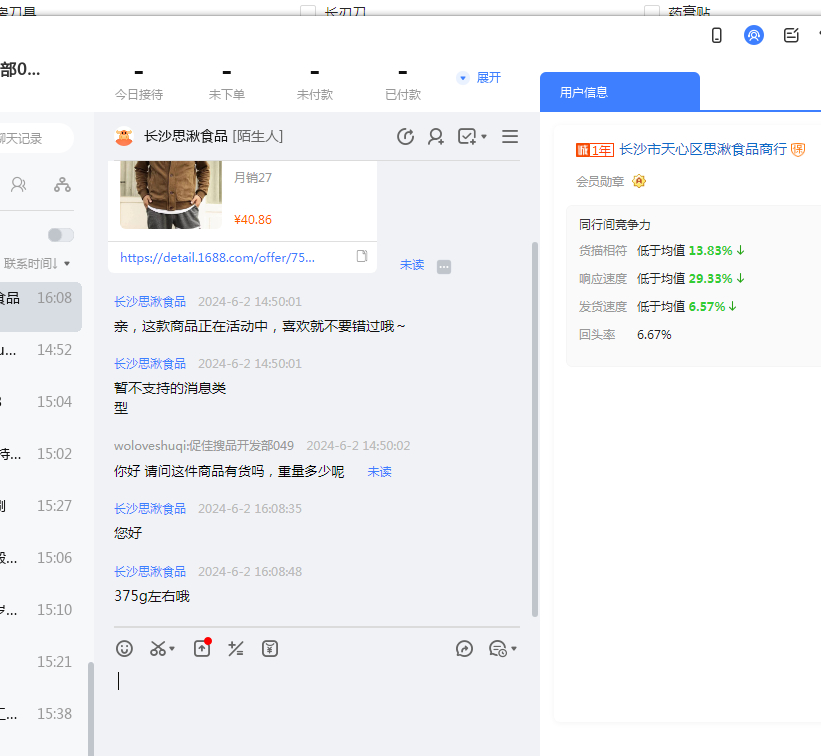Open the emoji picker in chat toolbar
The width and height of the screenshot is (821, 756).
124,648
